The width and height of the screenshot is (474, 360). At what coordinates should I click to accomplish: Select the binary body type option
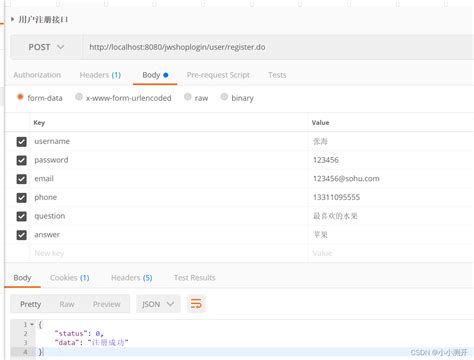pyautogui.click(x=224, y=97)
